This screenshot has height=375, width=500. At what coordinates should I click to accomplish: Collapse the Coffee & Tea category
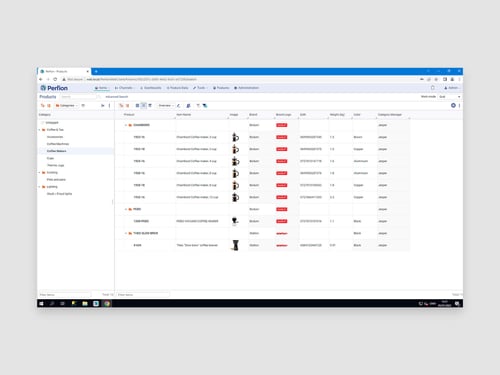(40, 130)
